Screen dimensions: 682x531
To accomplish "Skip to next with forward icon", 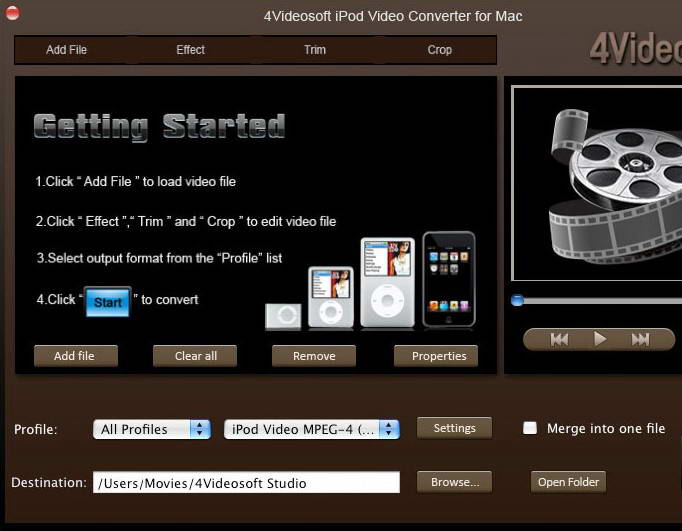I will pos(640,339).
